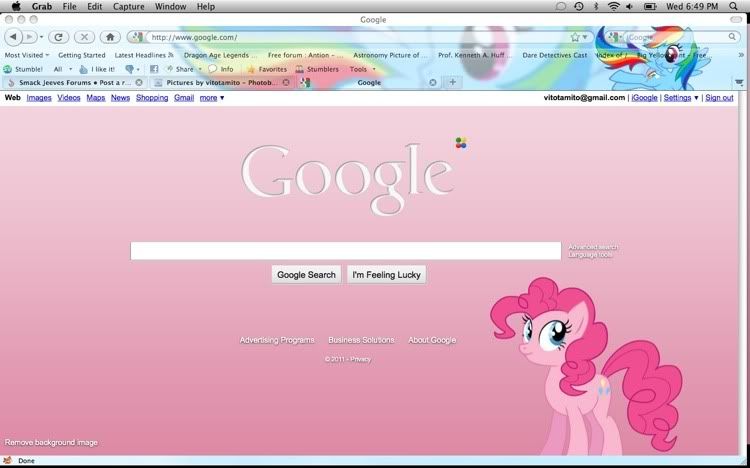Open a new tab with the plus button
The height and width of the screenshot is (468, 750).
coord(452,82)
